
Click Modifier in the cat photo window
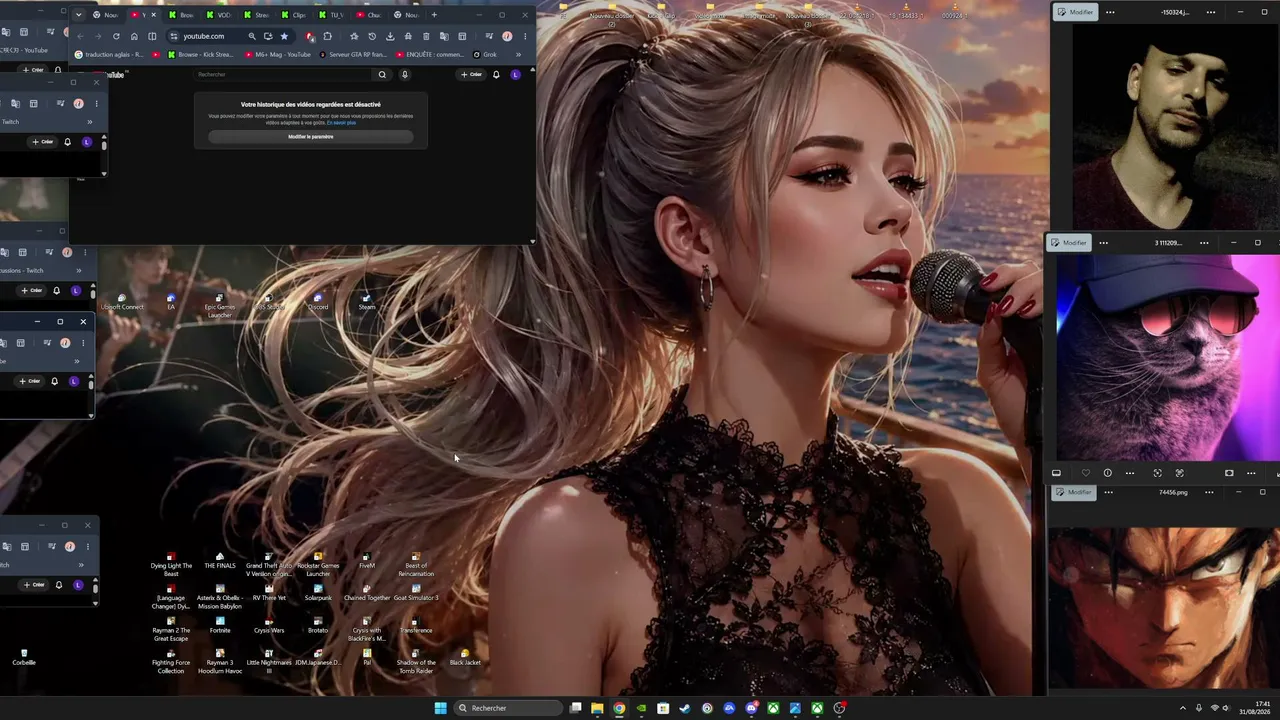[1069, 242]
